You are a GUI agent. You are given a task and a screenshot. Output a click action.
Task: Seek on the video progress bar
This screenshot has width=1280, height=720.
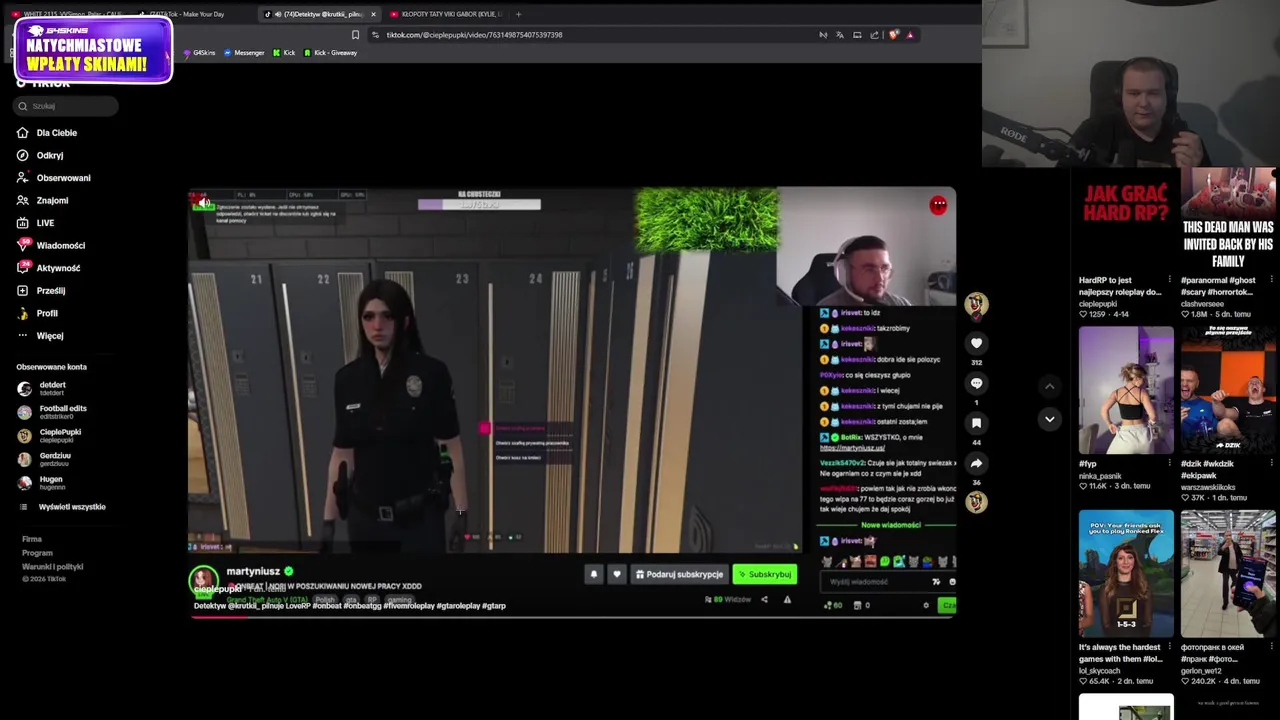(572, 616)
